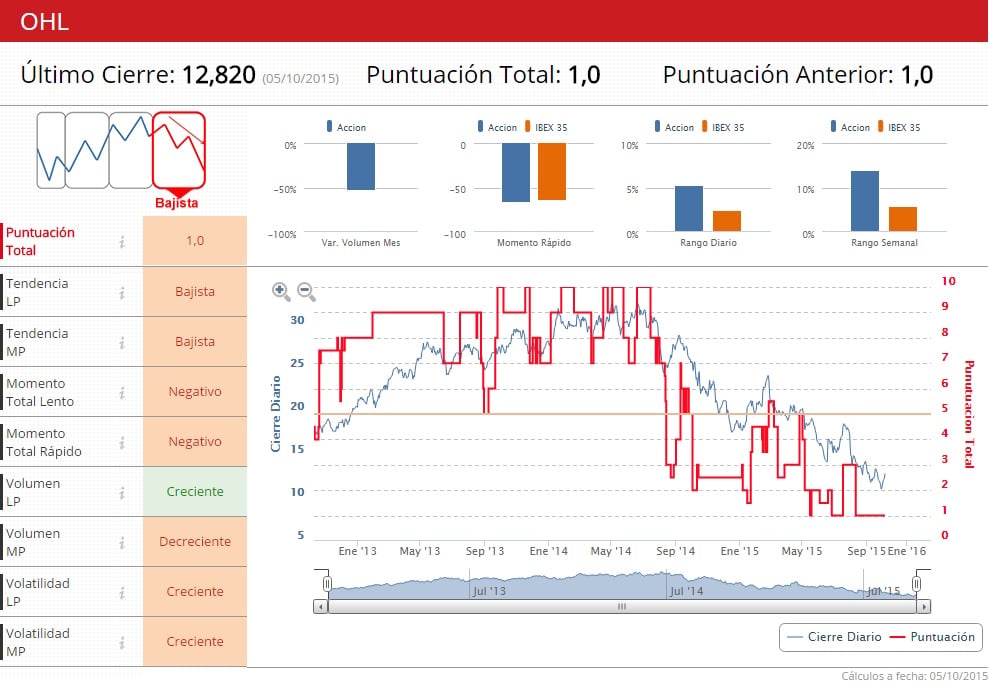Toggle Accion legend in Rango Diario chart
The image size is (989, 688).
(x=674, y=127)
